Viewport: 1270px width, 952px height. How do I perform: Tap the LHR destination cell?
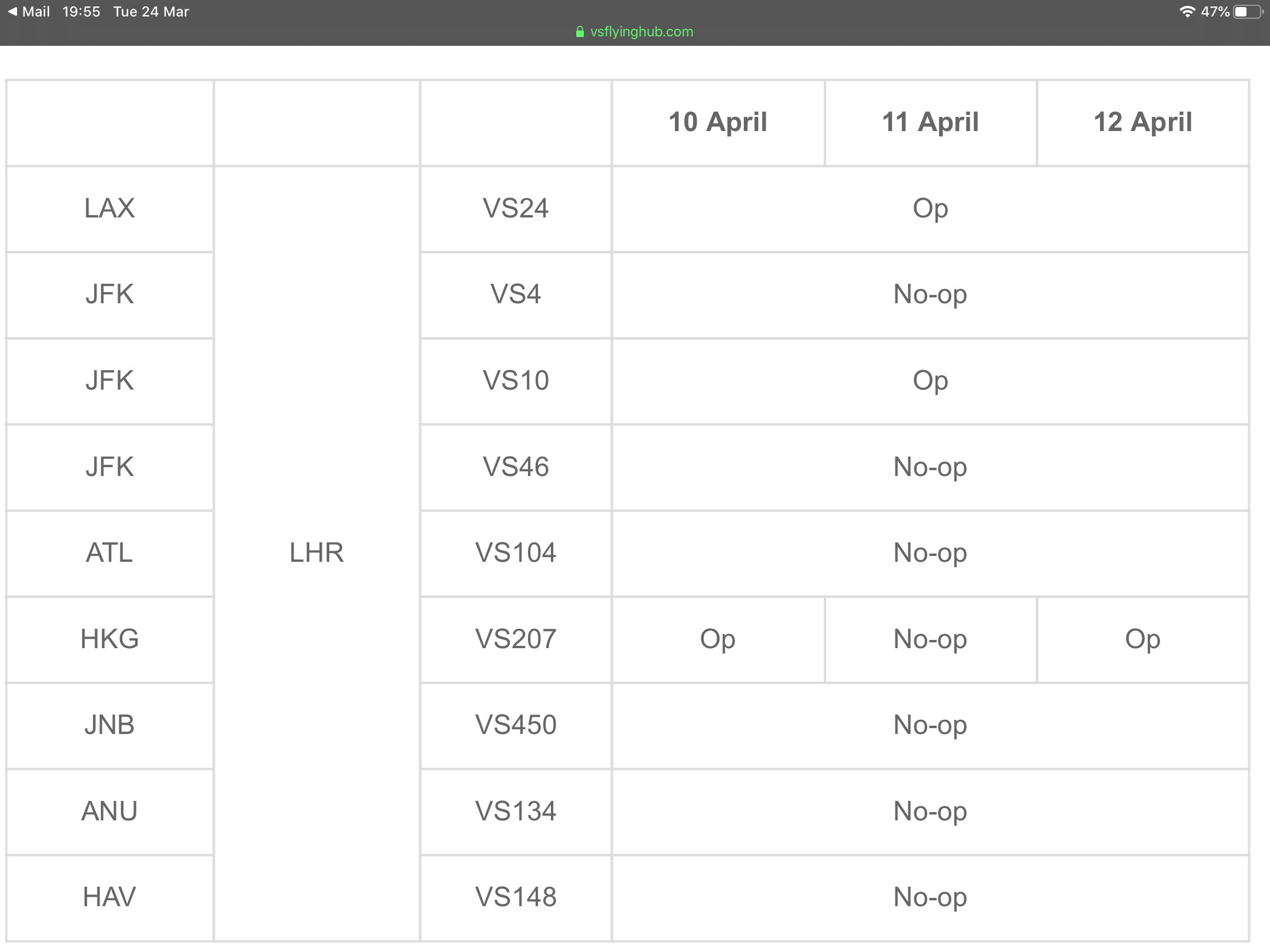tap(316, 553)
